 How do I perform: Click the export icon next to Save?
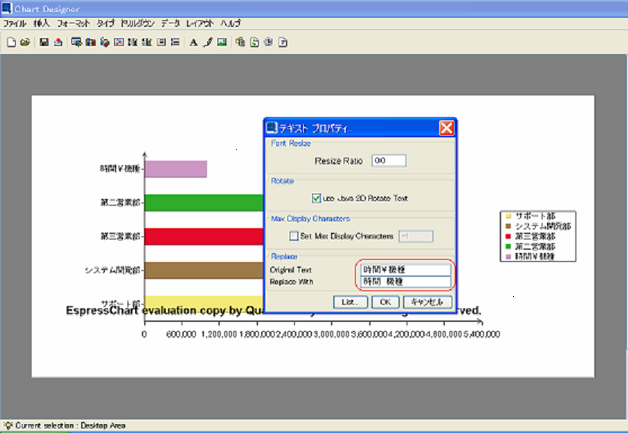[x=58, y=42]
